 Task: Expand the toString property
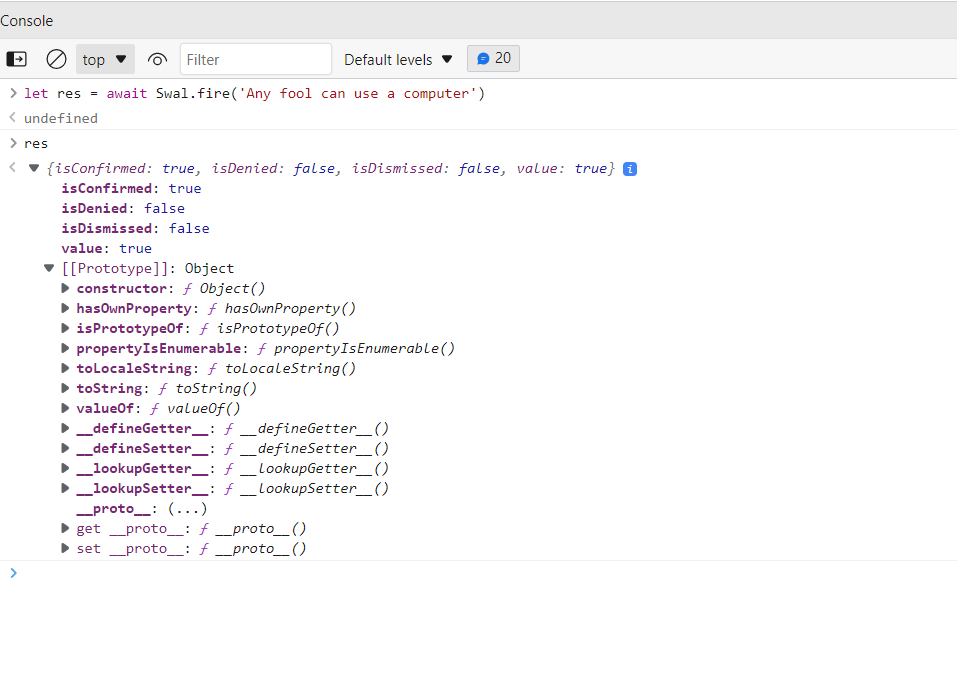point(64,388)
